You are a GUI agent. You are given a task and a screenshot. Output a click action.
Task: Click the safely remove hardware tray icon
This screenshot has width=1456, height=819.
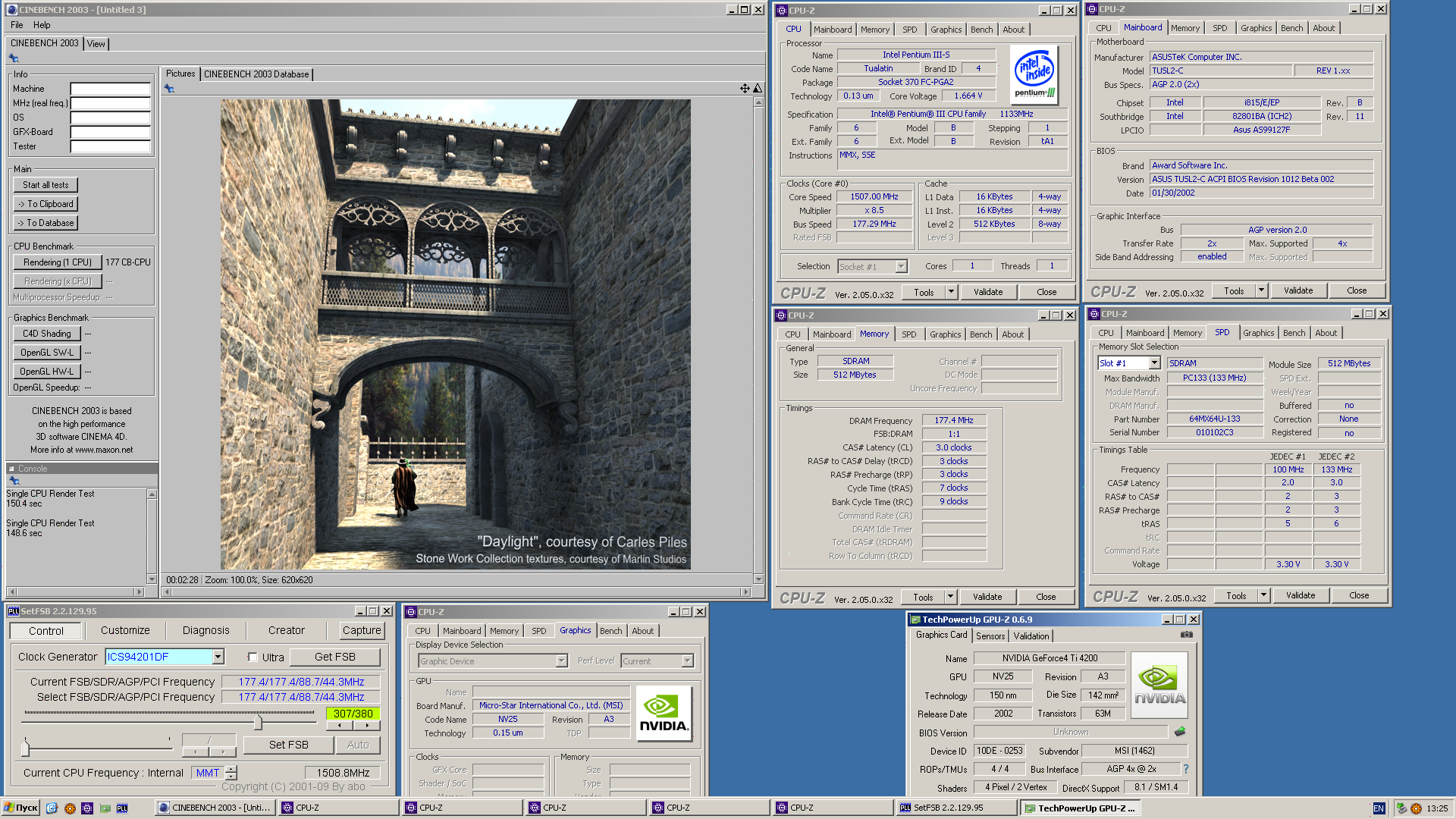(1401, 808)
